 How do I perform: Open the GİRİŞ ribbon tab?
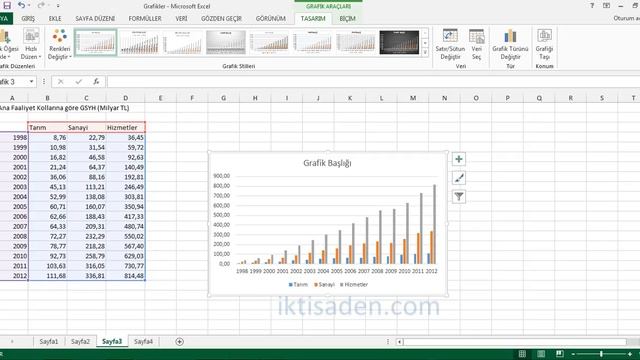(28, 19)
